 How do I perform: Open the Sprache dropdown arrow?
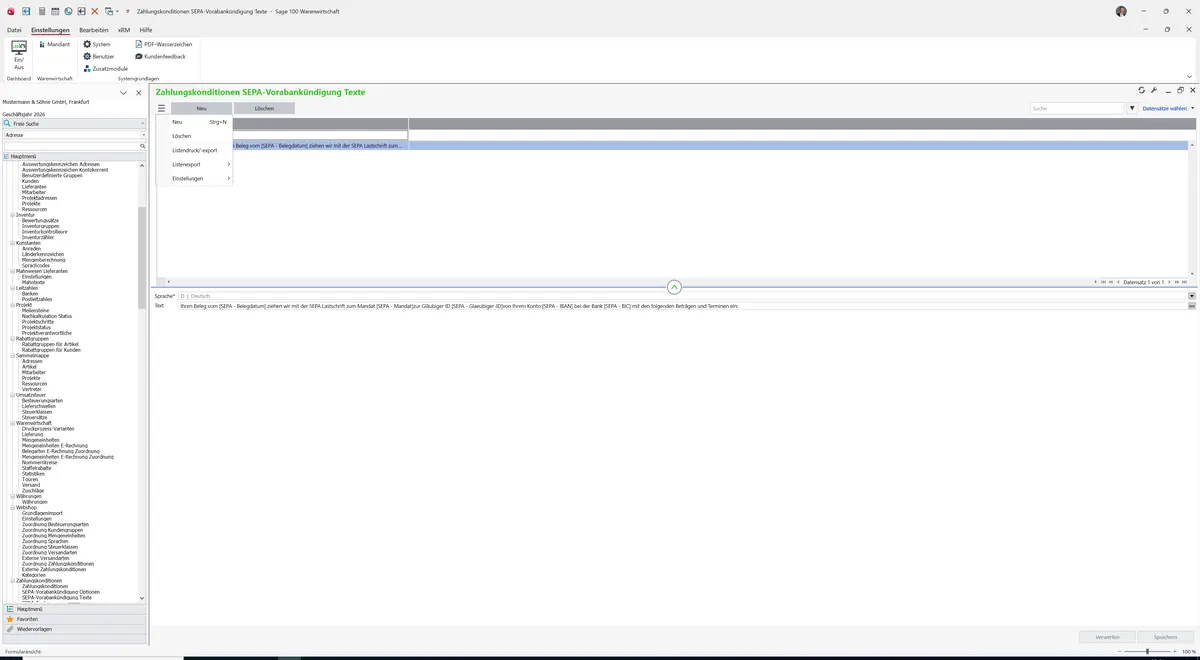pyautogui.click(x=1192, y=296)
